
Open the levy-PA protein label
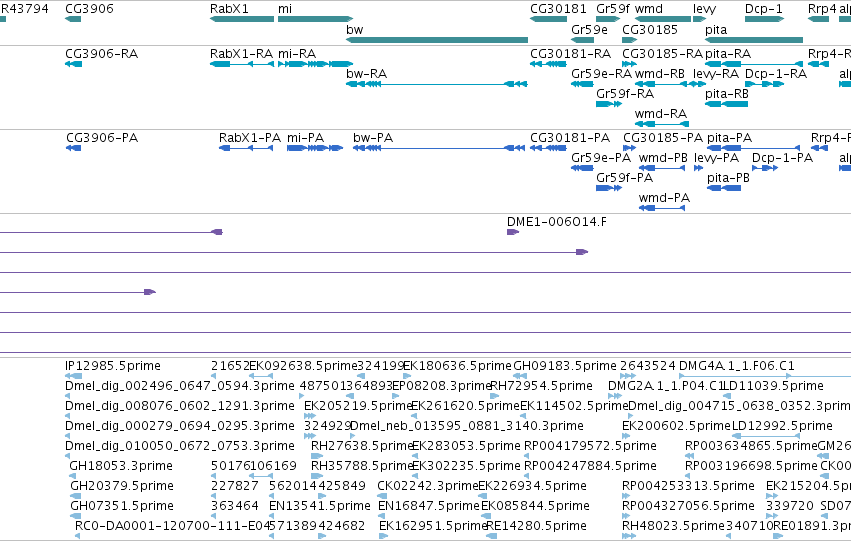pyautogui.click(x=716, y=158)
